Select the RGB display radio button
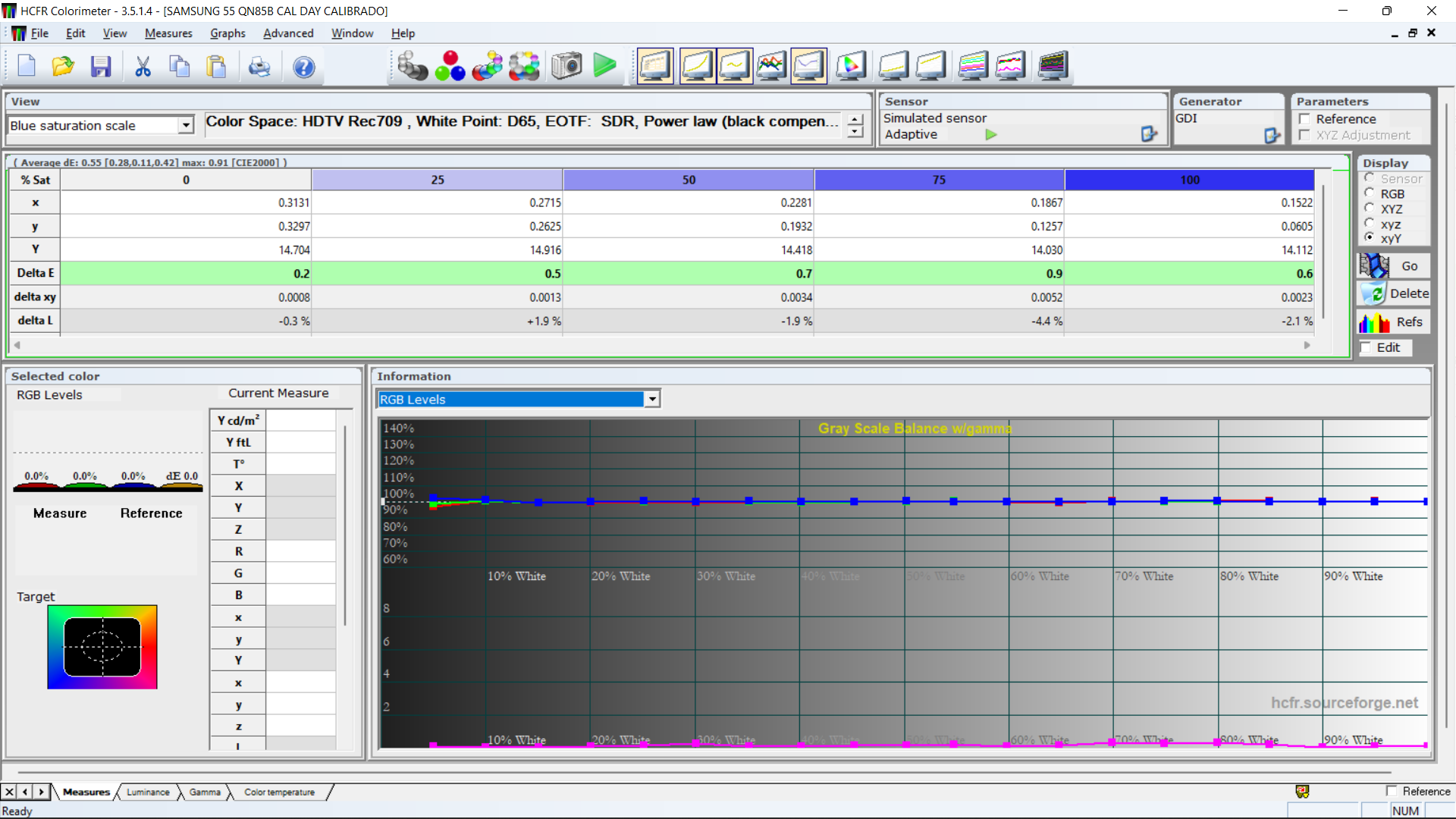1456x819 pixels. pos(1370,193)
